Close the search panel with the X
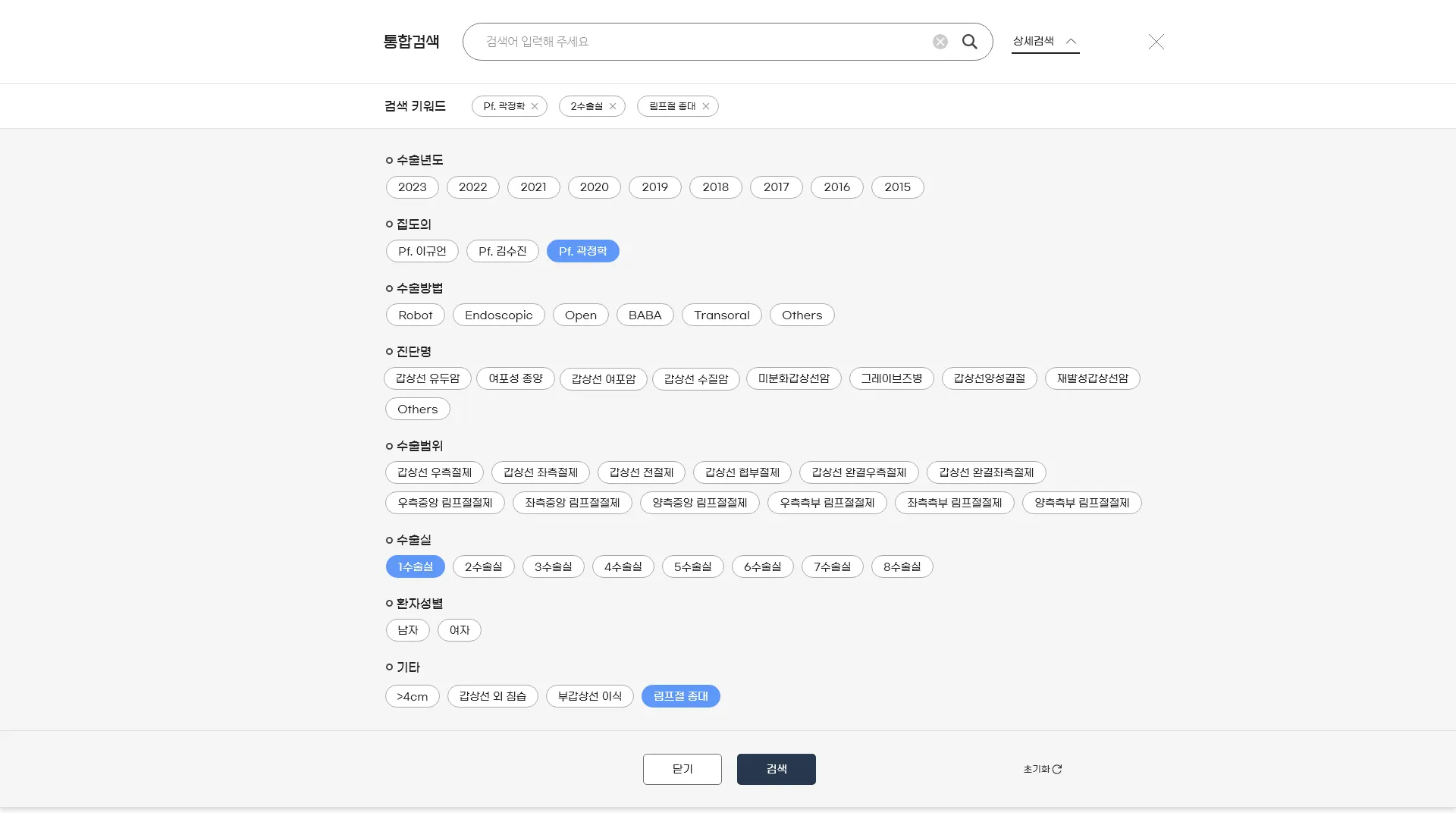1456x819 pixels. (1156, 42)
